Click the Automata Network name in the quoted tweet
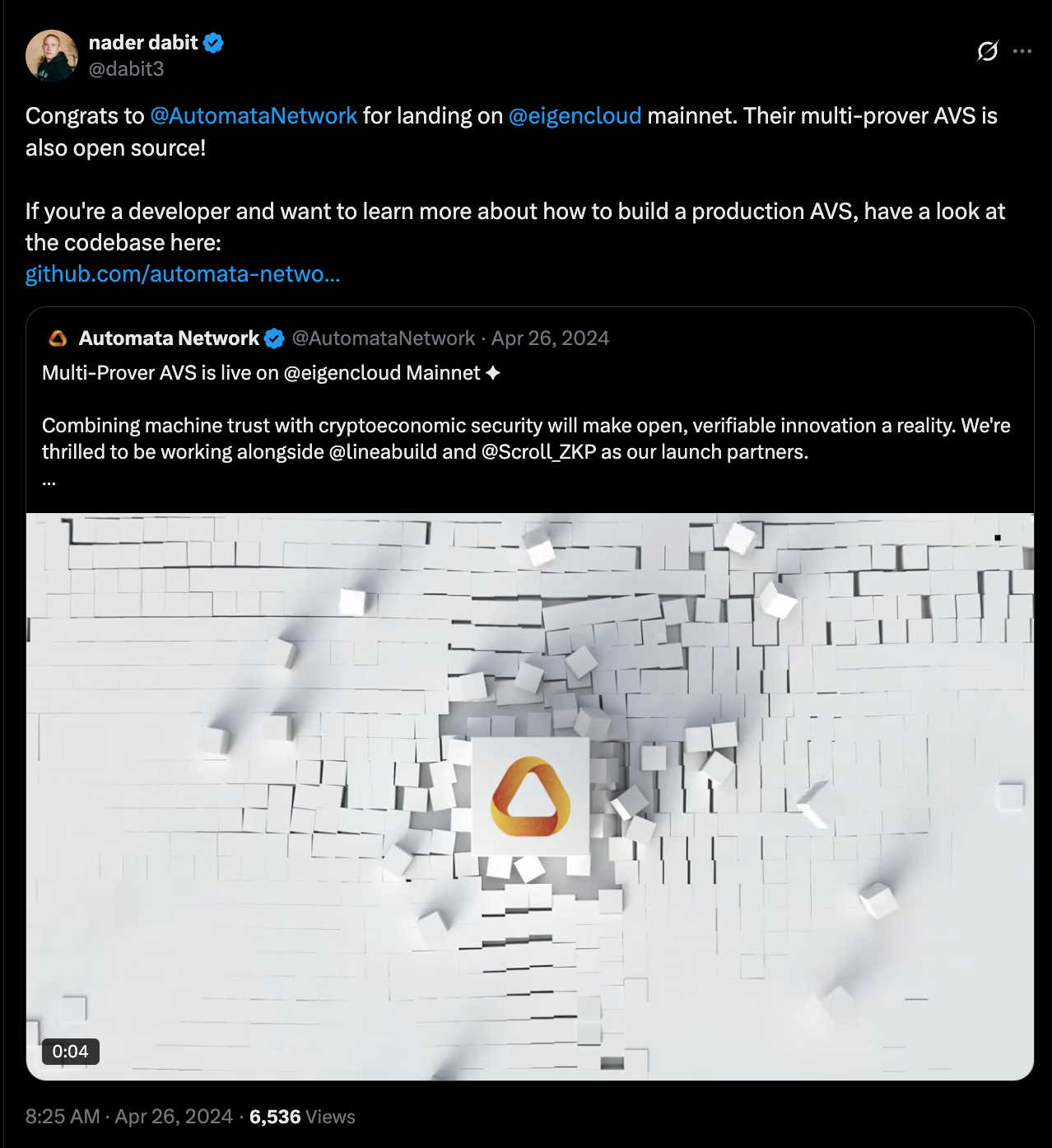This screenshot has height=1148, width=1052. tap(169, 338)
